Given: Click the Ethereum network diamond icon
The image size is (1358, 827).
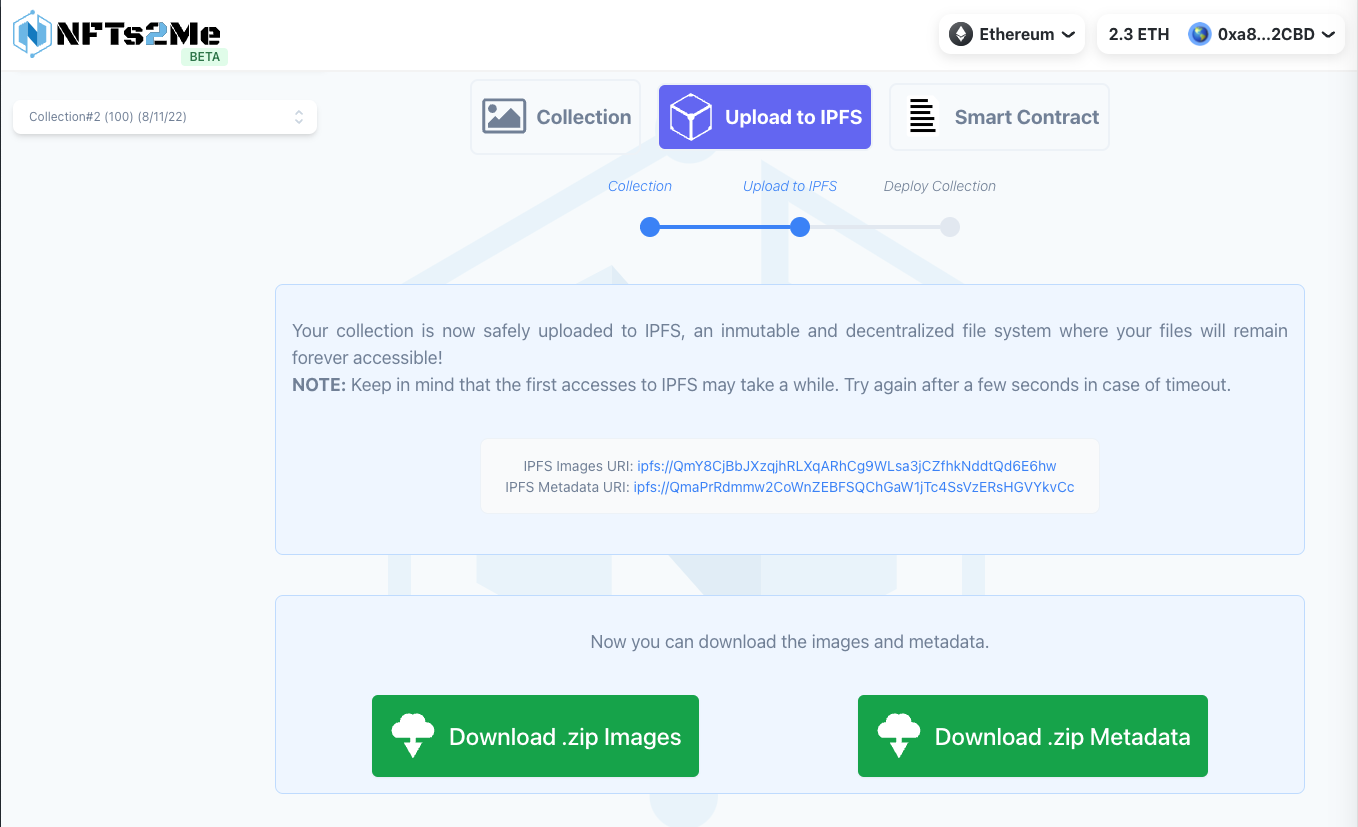Looking at the screenshot, I should [x=960, y=34].
